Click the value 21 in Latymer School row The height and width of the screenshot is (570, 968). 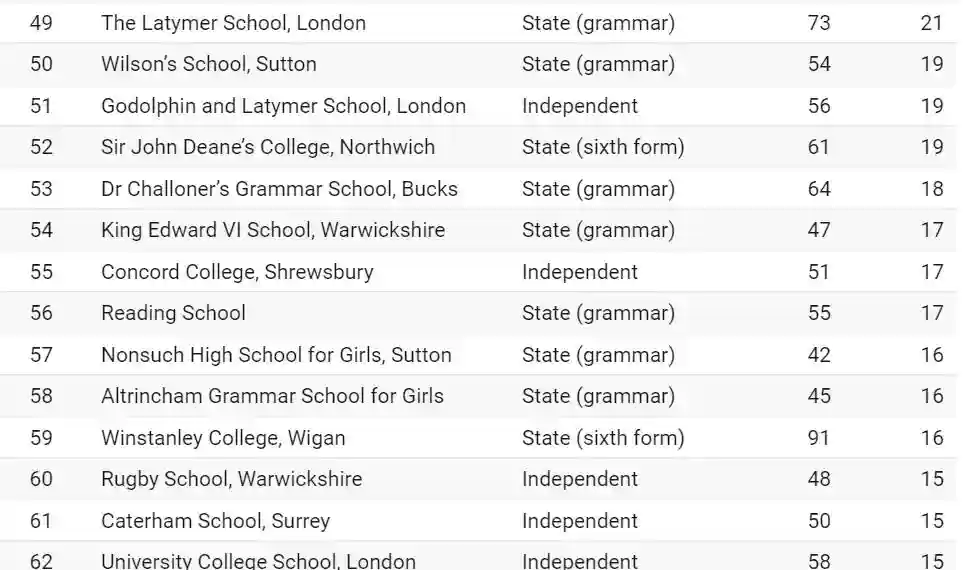click(932, 22)
